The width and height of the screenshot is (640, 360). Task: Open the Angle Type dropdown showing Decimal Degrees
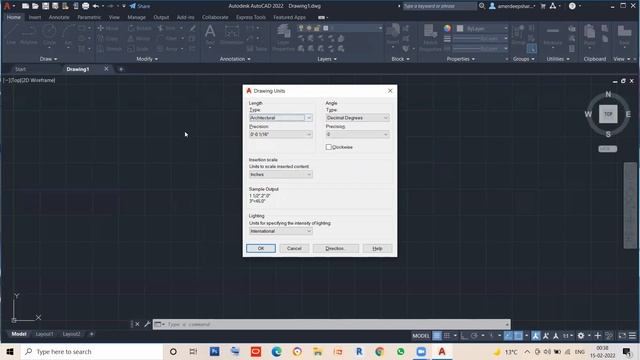coord(358,118)
